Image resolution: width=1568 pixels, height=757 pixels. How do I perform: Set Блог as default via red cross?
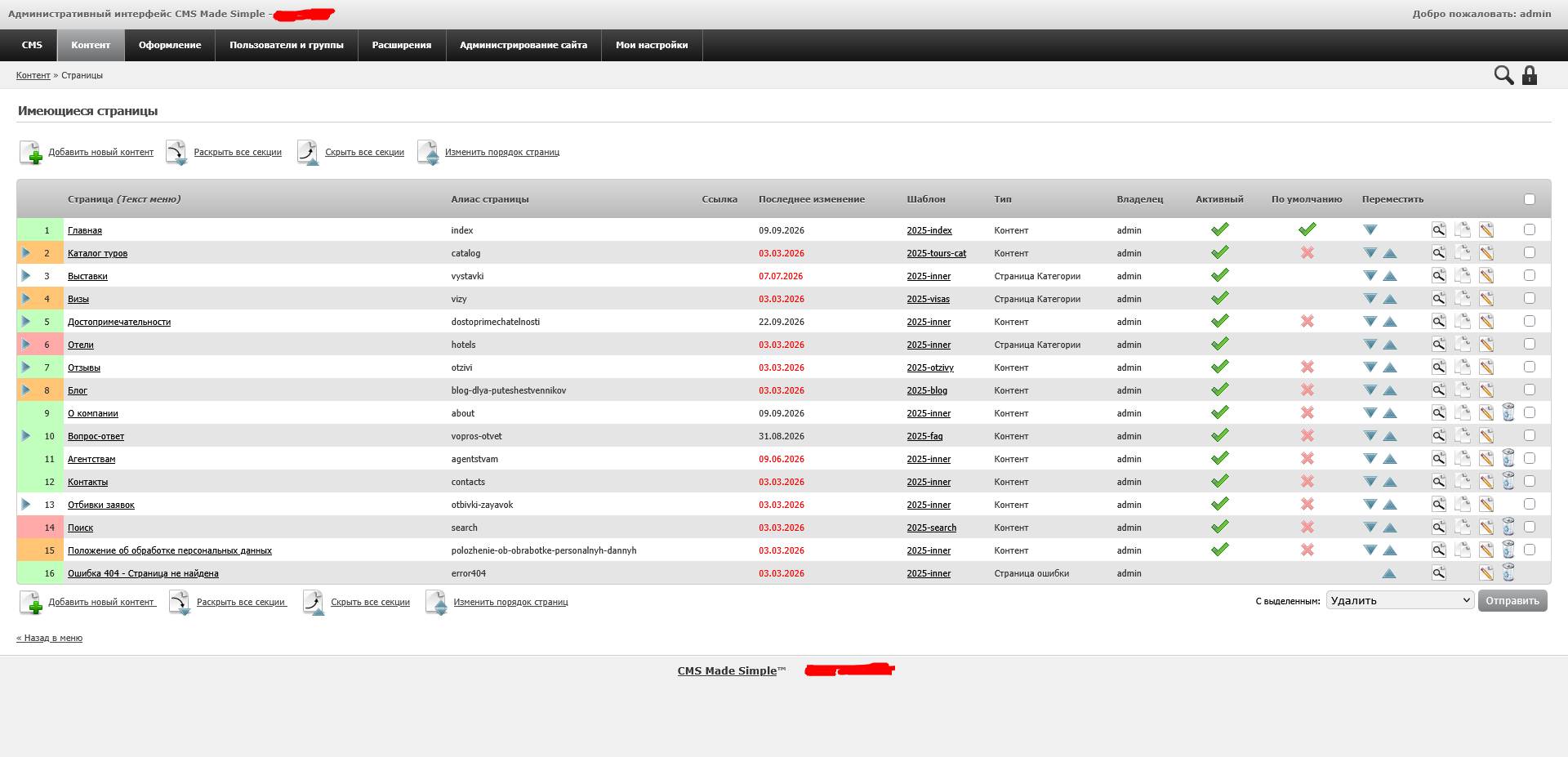click(x=1307, y=390)
